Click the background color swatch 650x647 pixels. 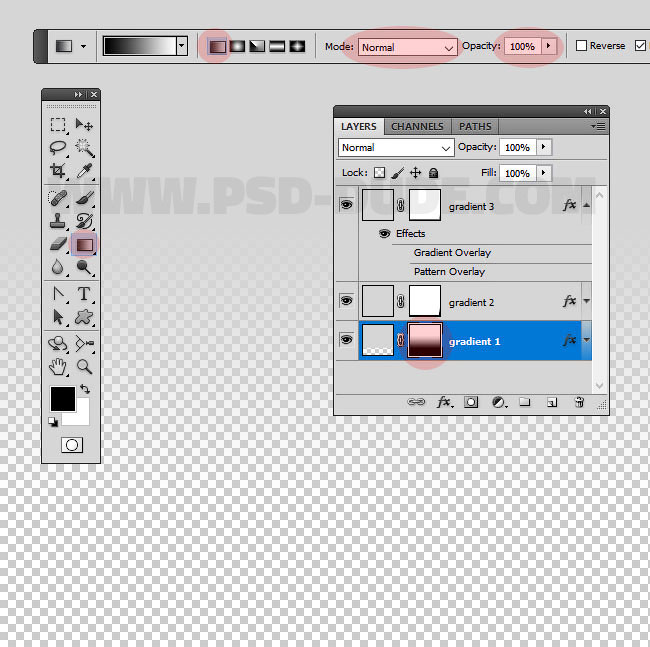[x=82, y=417]
